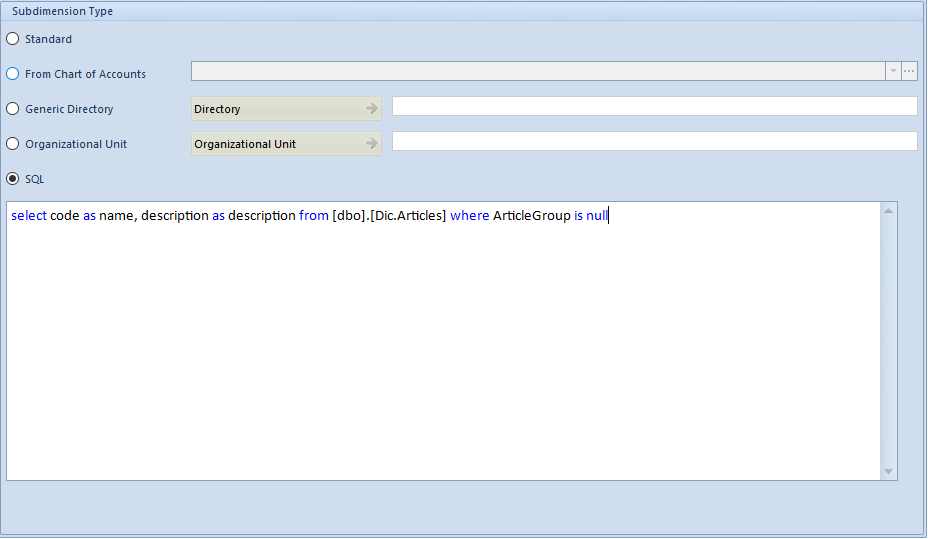Focus the Organizational Unit text field
This screenshot has height=539, width=928.
[x=655, y=141]
